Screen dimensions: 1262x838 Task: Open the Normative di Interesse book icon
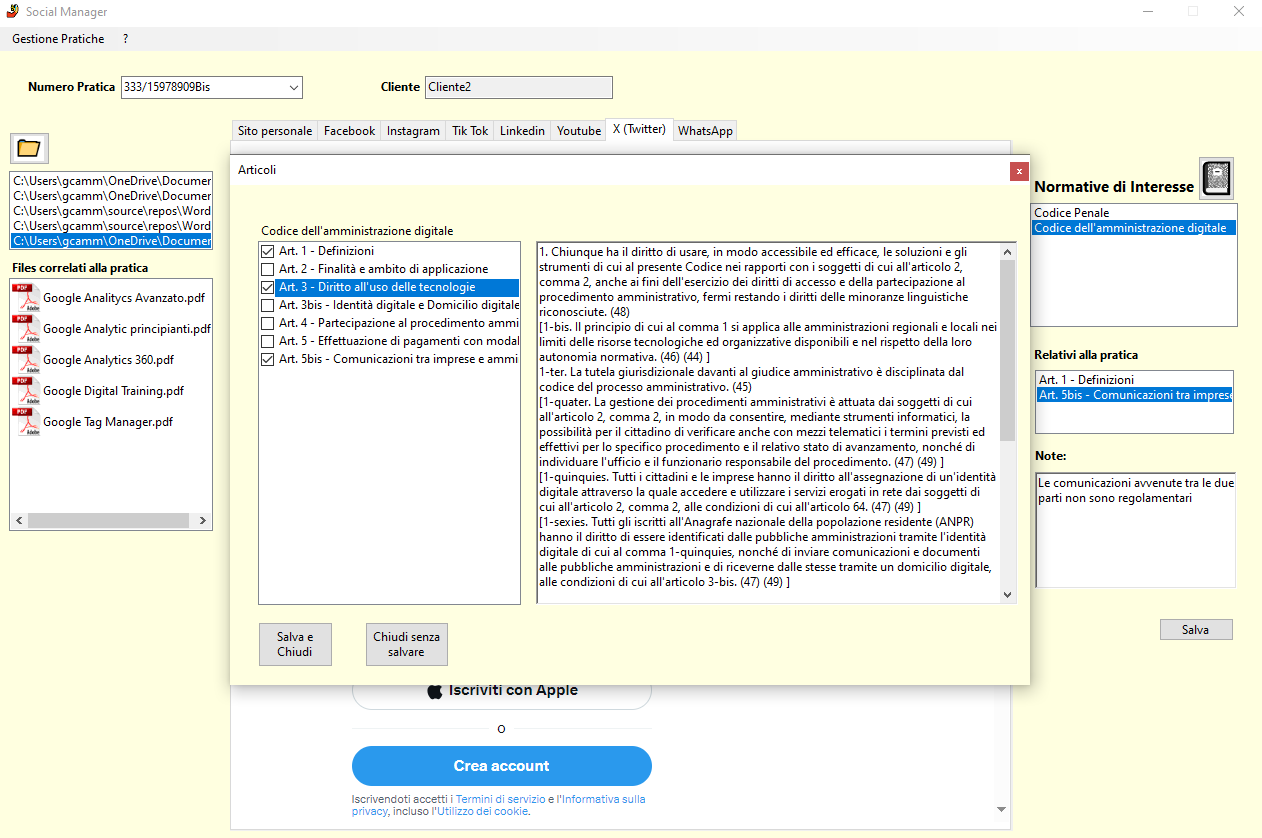click(x=1216, y=178)
